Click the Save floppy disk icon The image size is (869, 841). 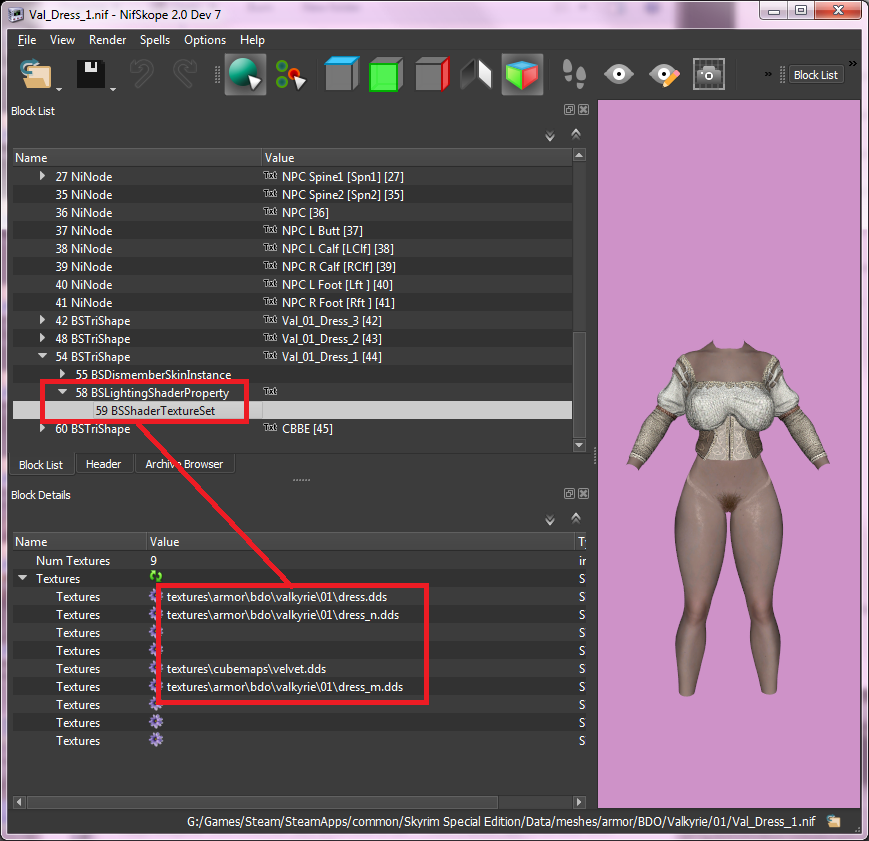[91, 74]
